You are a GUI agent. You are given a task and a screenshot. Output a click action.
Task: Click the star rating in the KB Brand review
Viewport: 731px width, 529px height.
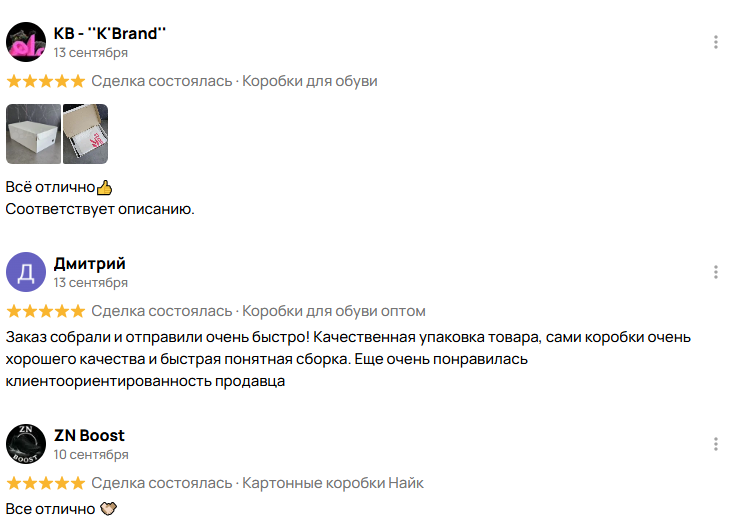pos(45,81)
